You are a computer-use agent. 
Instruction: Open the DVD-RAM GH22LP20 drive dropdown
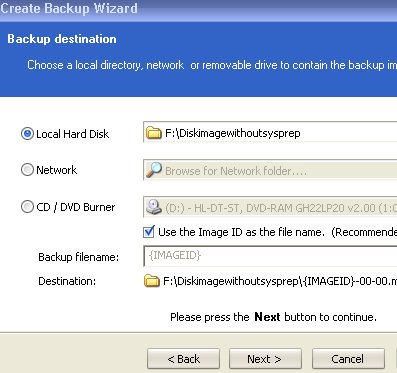270,207
